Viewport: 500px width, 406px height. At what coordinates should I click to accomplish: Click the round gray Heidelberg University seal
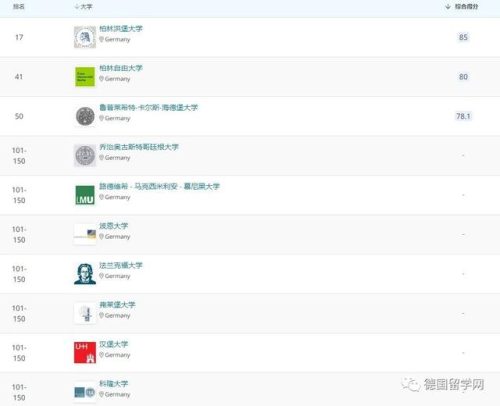click(85, 116)
